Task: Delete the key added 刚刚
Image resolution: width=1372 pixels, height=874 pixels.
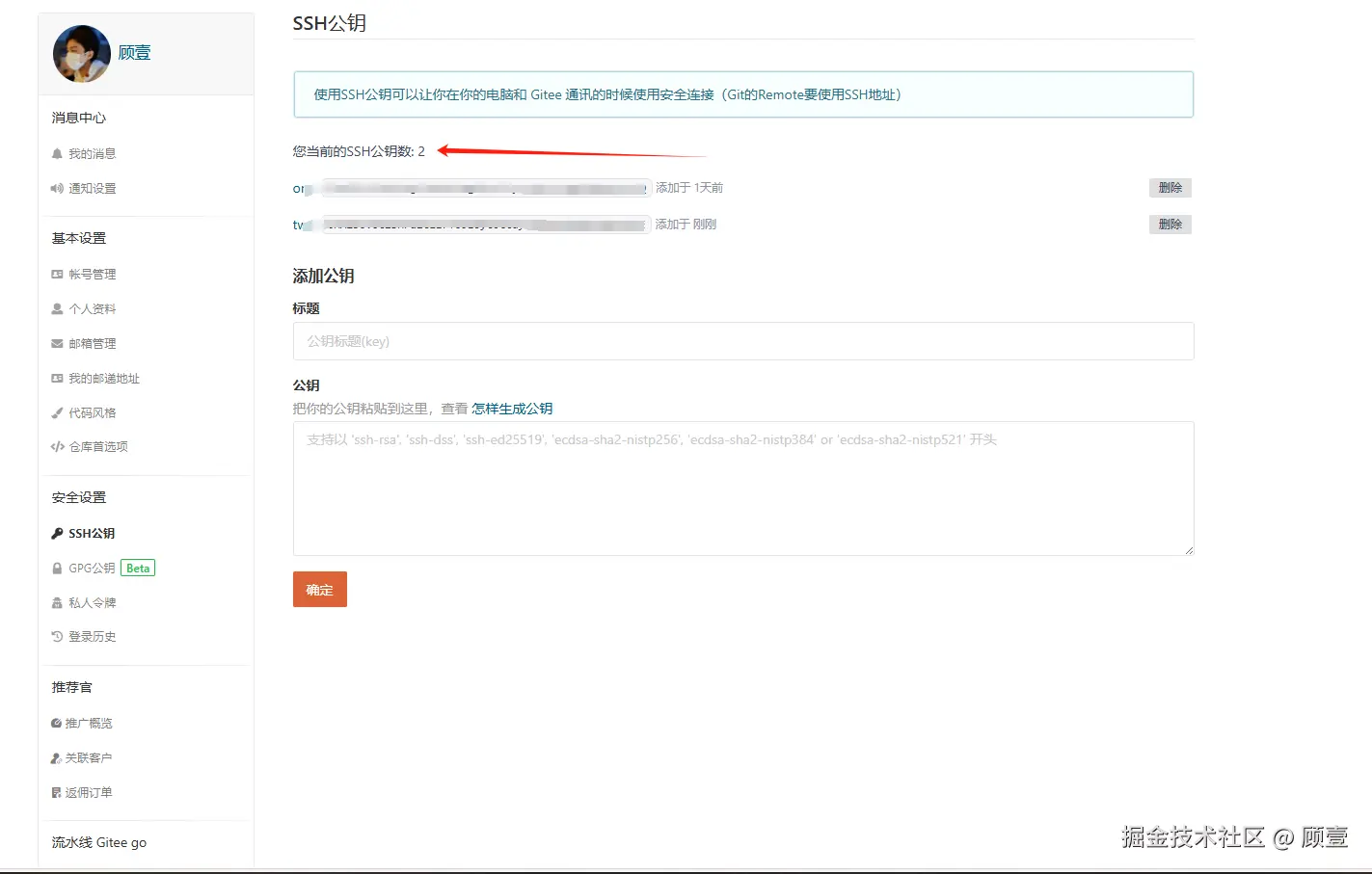Action: (x=1170, y=225)
